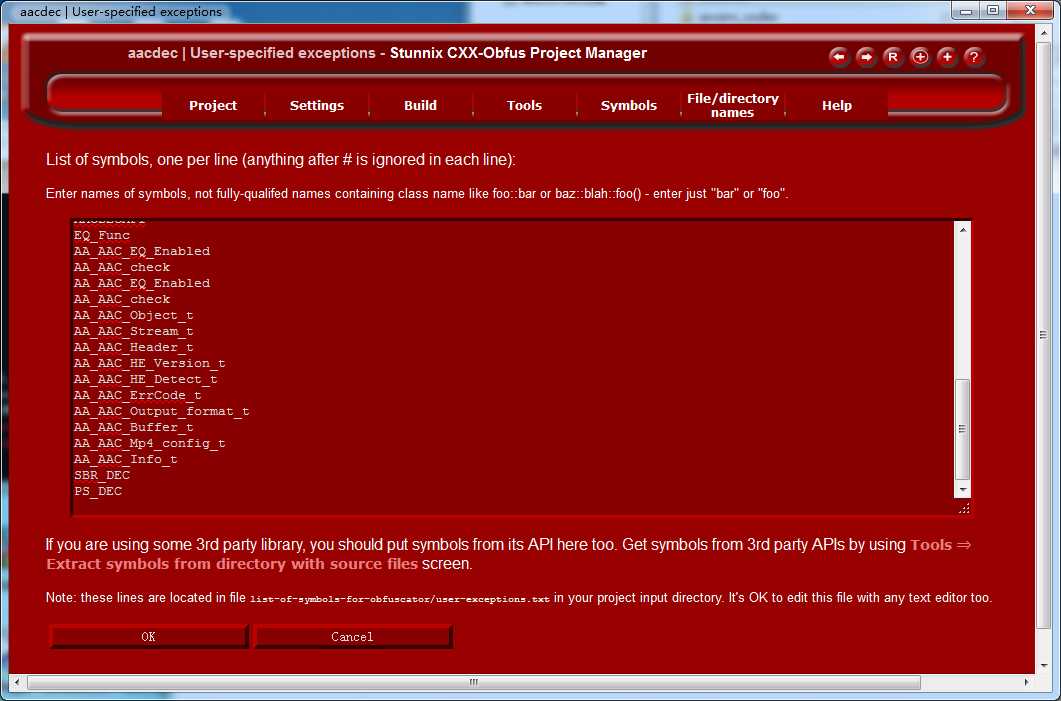
Task: Click the AA_AAC_Stream_t line
Action: click(133, 332)
